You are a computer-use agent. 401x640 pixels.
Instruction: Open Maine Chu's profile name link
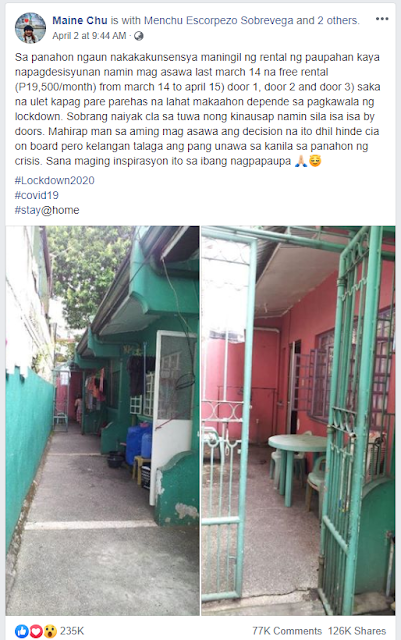point(80,20)
